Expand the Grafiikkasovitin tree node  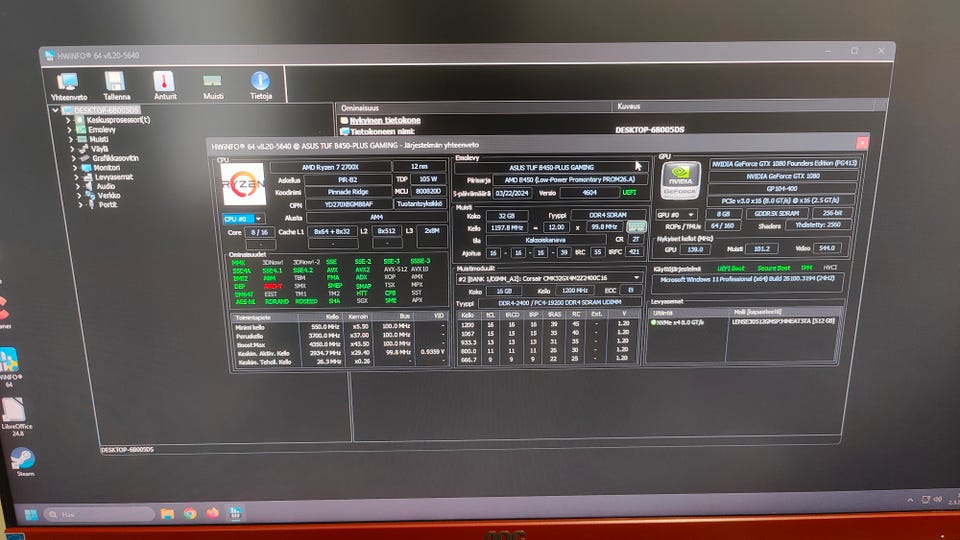73,159
